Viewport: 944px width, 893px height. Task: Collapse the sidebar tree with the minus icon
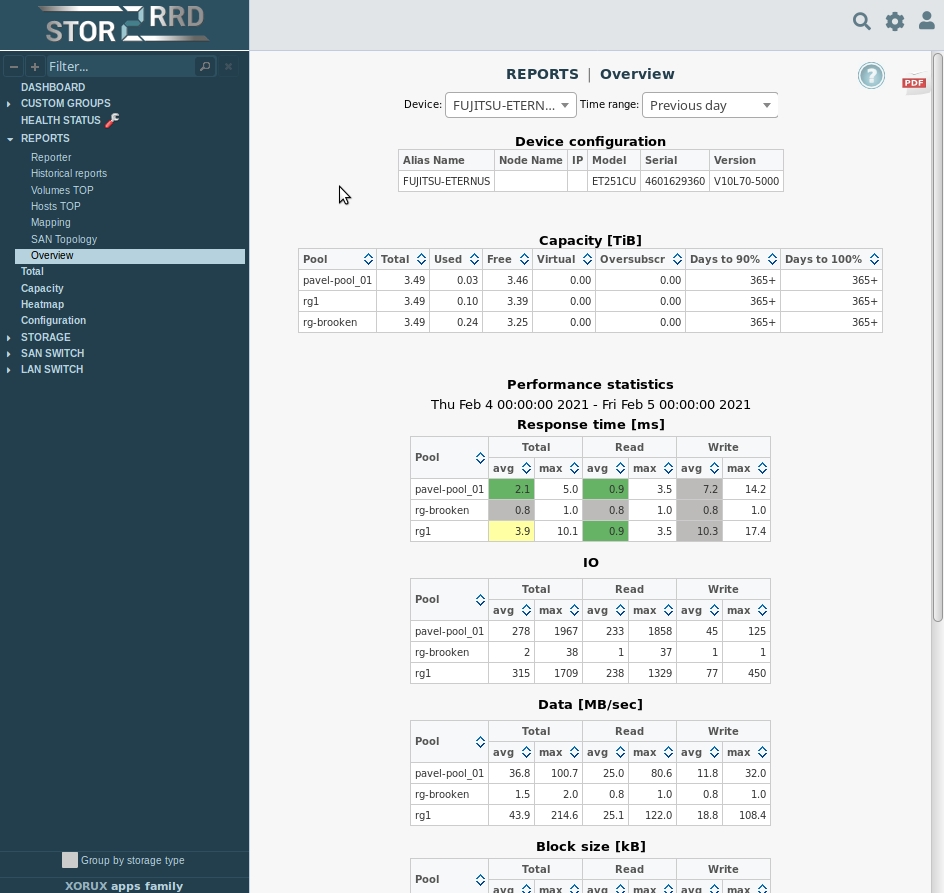[13, 66]
